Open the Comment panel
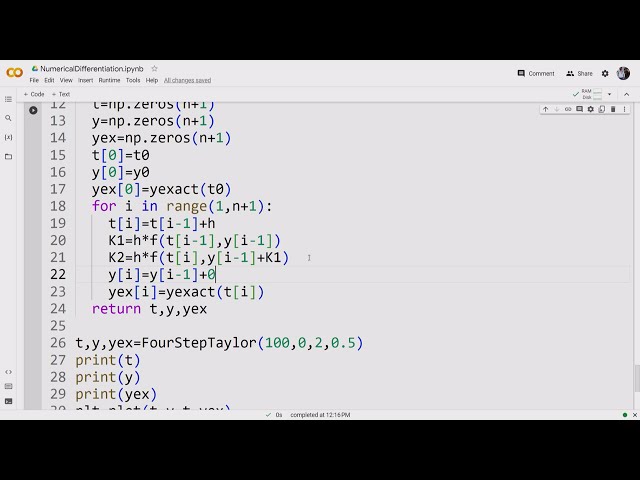 [x=536, y=73]
